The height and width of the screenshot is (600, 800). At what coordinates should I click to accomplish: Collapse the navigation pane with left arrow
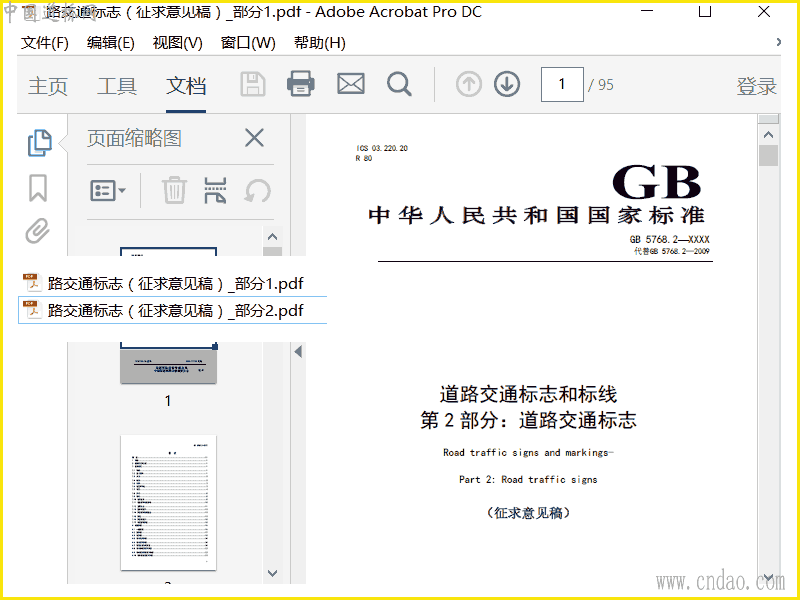298,352
